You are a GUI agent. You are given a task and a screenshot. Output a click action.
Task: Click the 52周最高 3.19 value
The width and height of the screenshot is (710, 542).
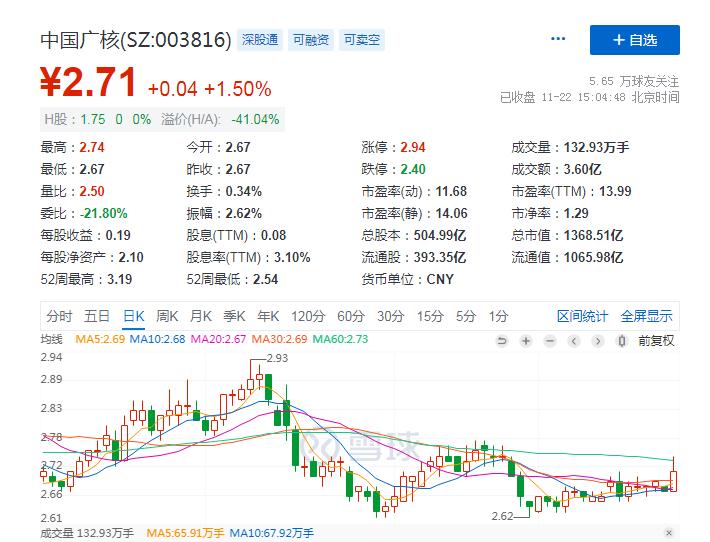coord(120,279)
